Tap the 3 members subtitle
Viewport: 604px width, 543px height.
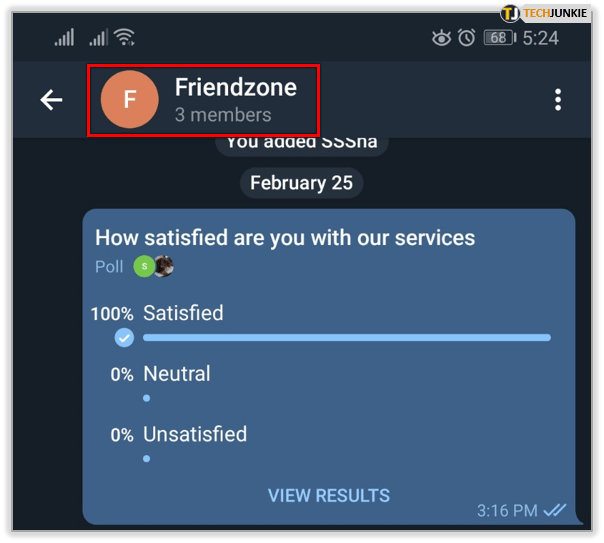(x=223, y=115)
